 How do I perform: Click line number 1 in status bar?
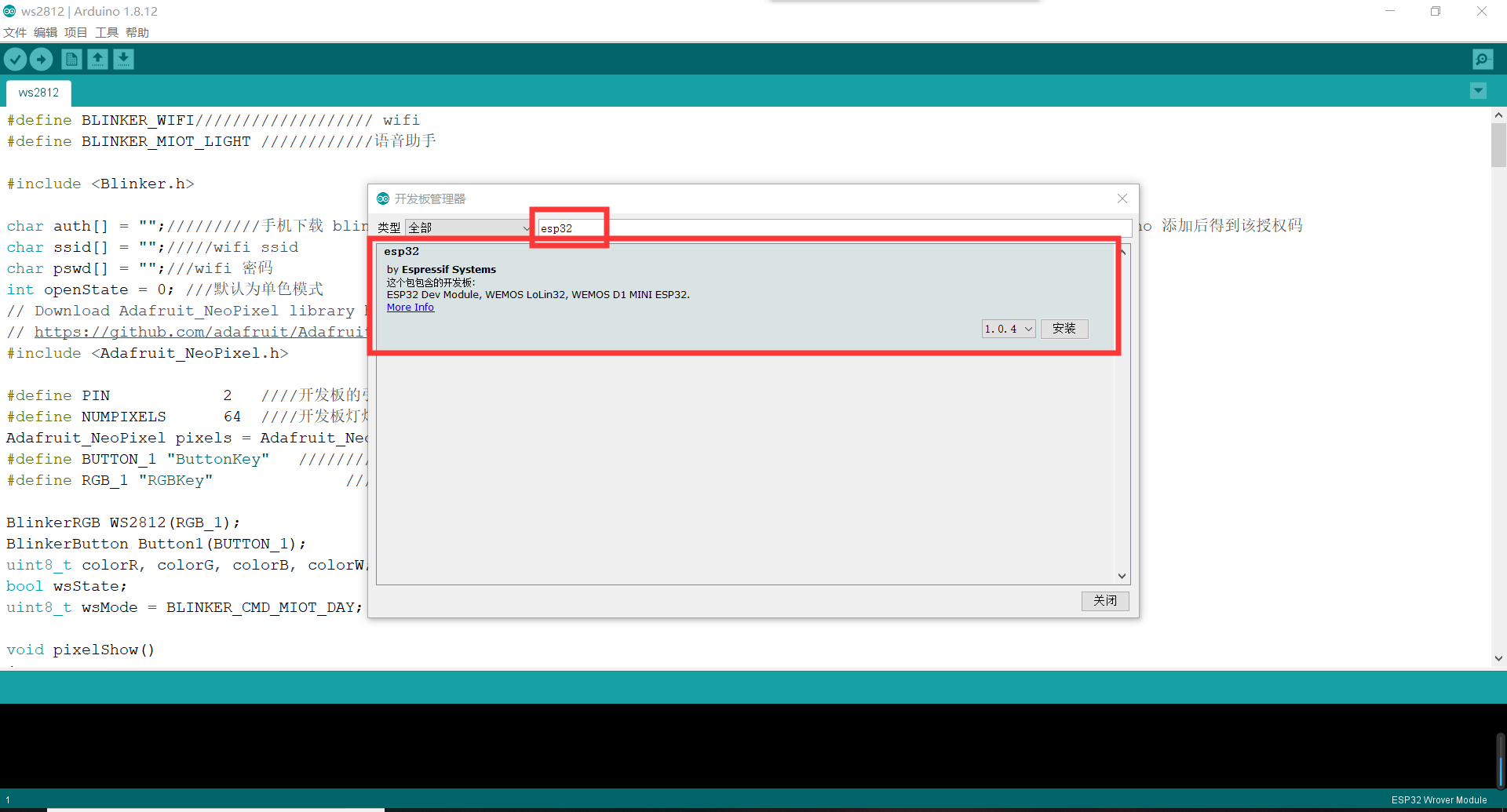[x=8, y=800]
